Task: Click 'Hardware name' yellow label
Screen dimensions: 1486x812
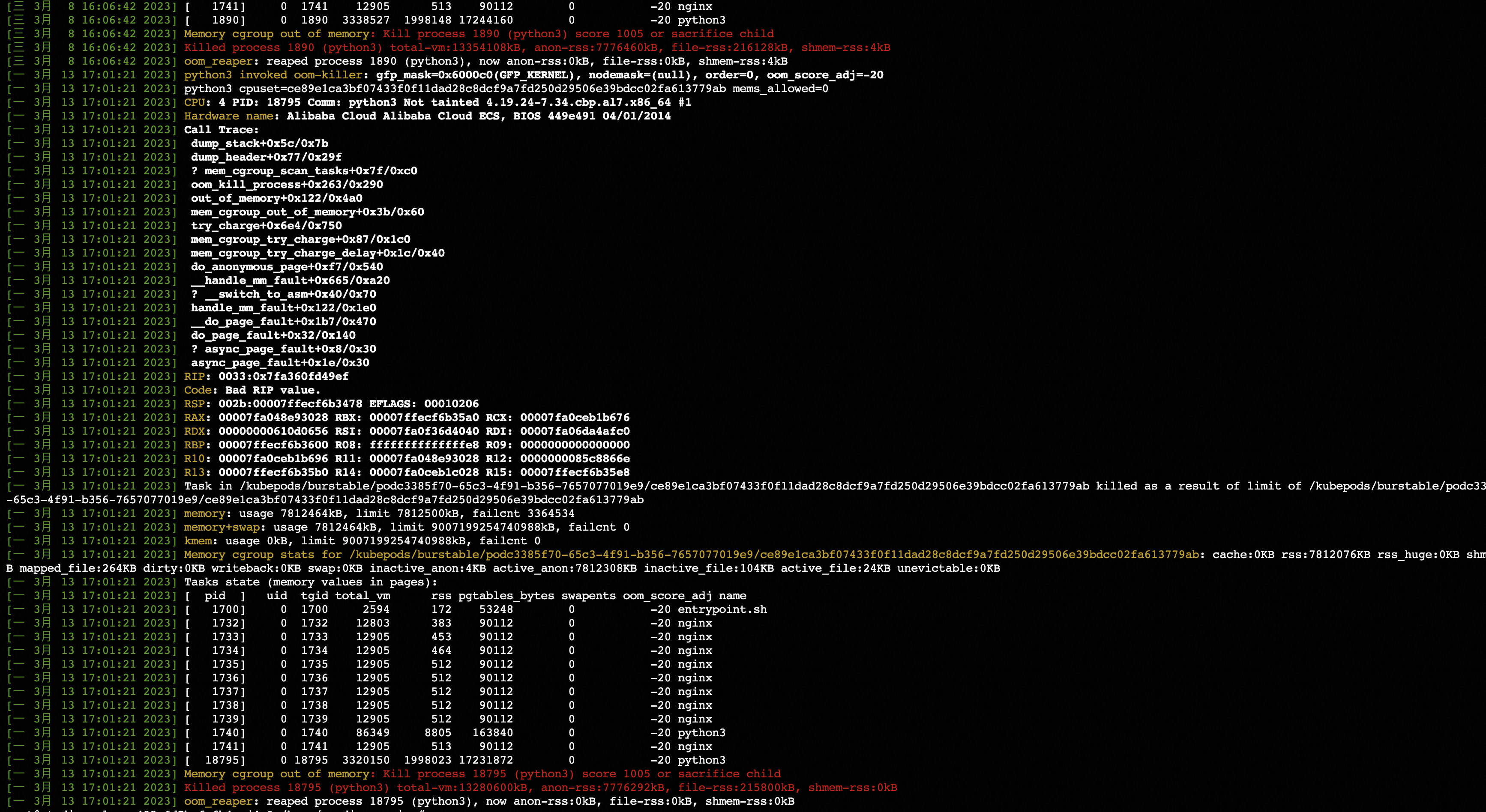Action: [228, 116]
